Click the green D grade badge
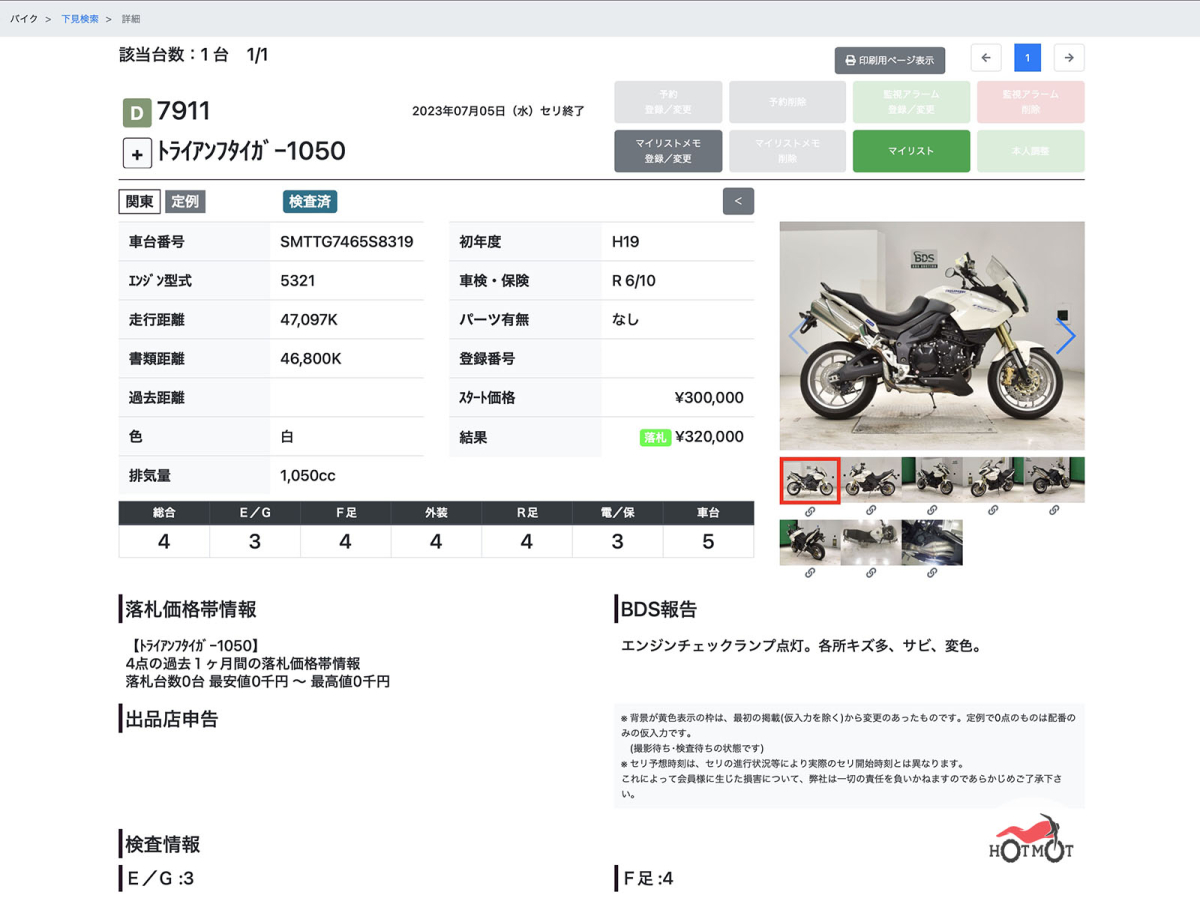Image resolution: width=1200 pixels, height=898 pixels. click(x=137, y=112)
